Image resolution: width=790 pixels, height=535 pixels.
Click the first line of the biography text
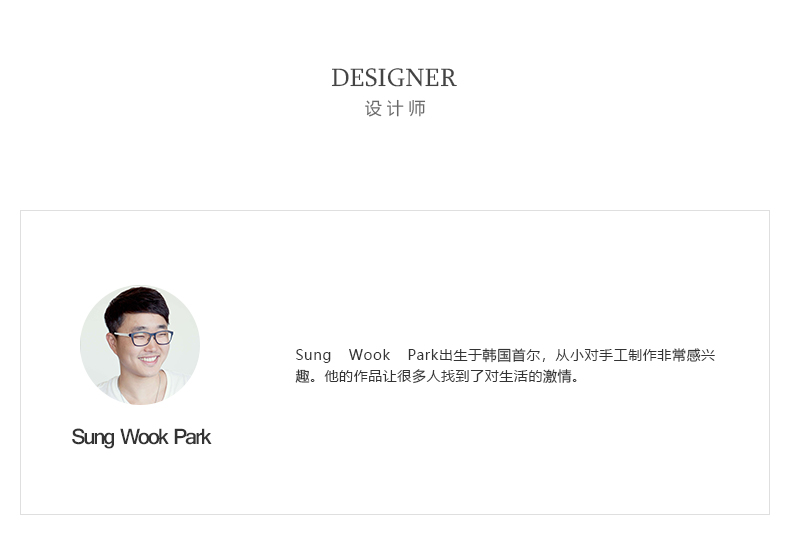pyautogui.click(x=505, y=355)
